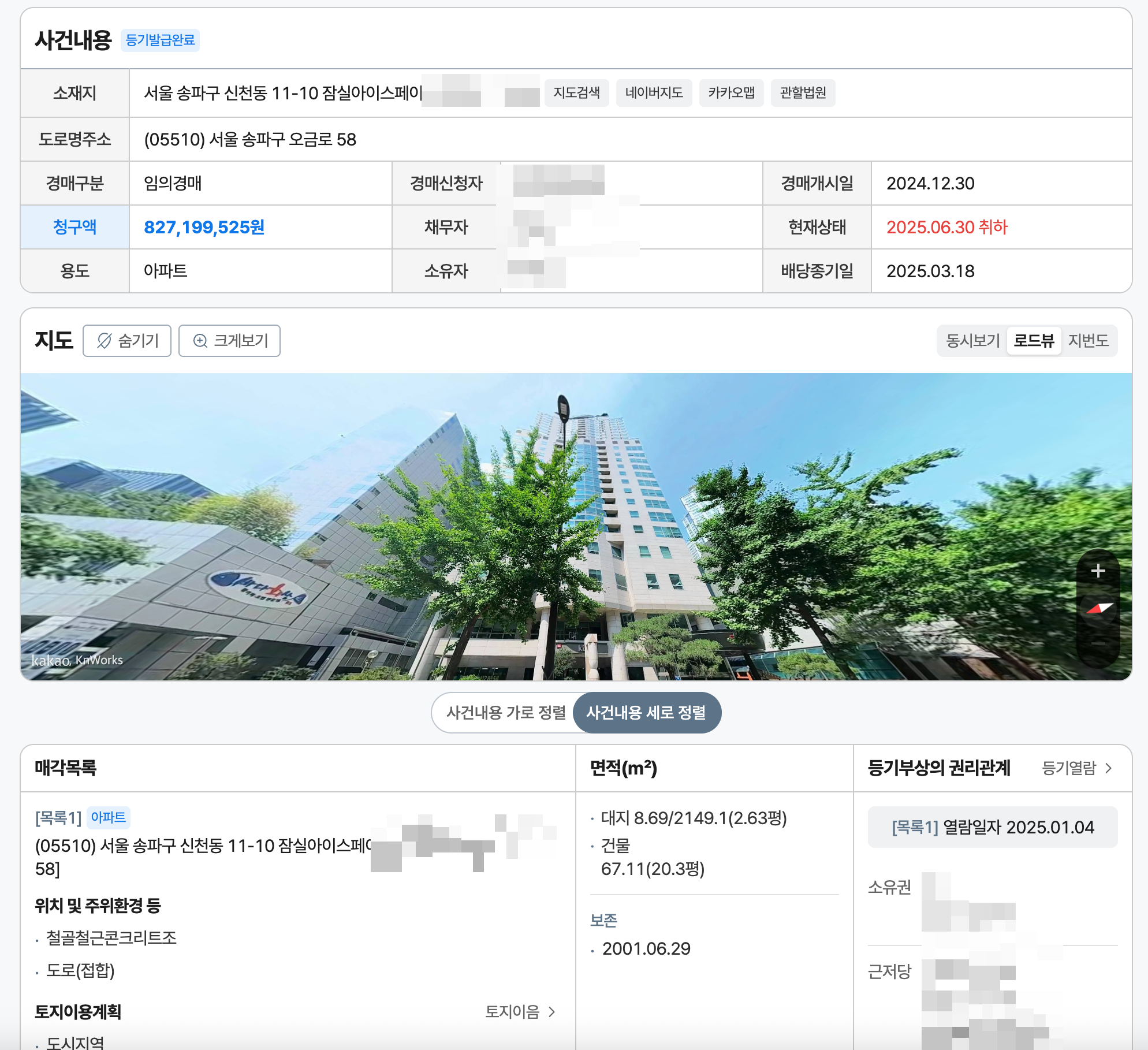The height and width of the screenshot is (1050, 1148).
Task: Click the 도로(접합) entry
Action: tap(80, 970)
